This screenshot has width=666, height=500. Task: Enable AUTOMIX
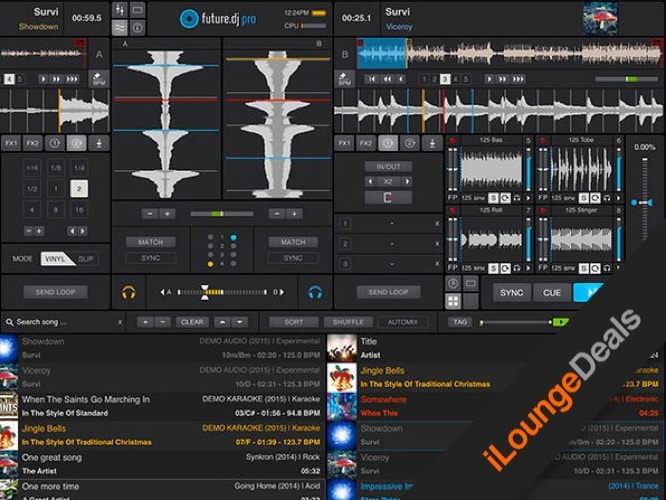coord(403,322)
